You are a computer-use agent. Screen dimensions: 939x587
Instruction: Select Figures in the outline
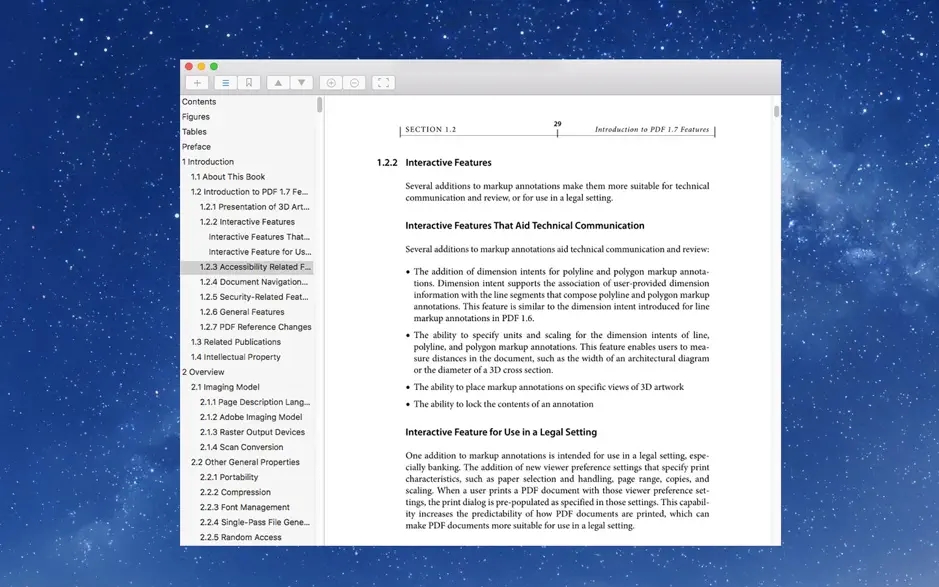(196, 117)
